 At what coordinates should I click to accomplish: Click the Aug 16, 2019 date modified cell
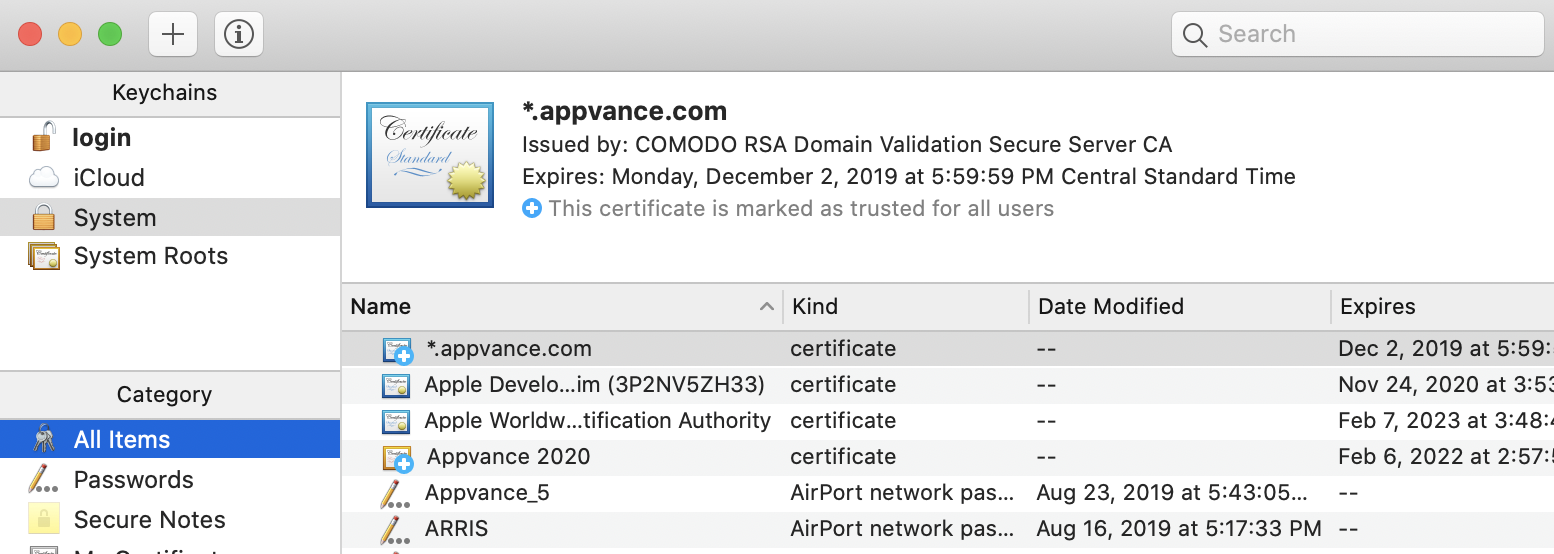pos(1179,529)
